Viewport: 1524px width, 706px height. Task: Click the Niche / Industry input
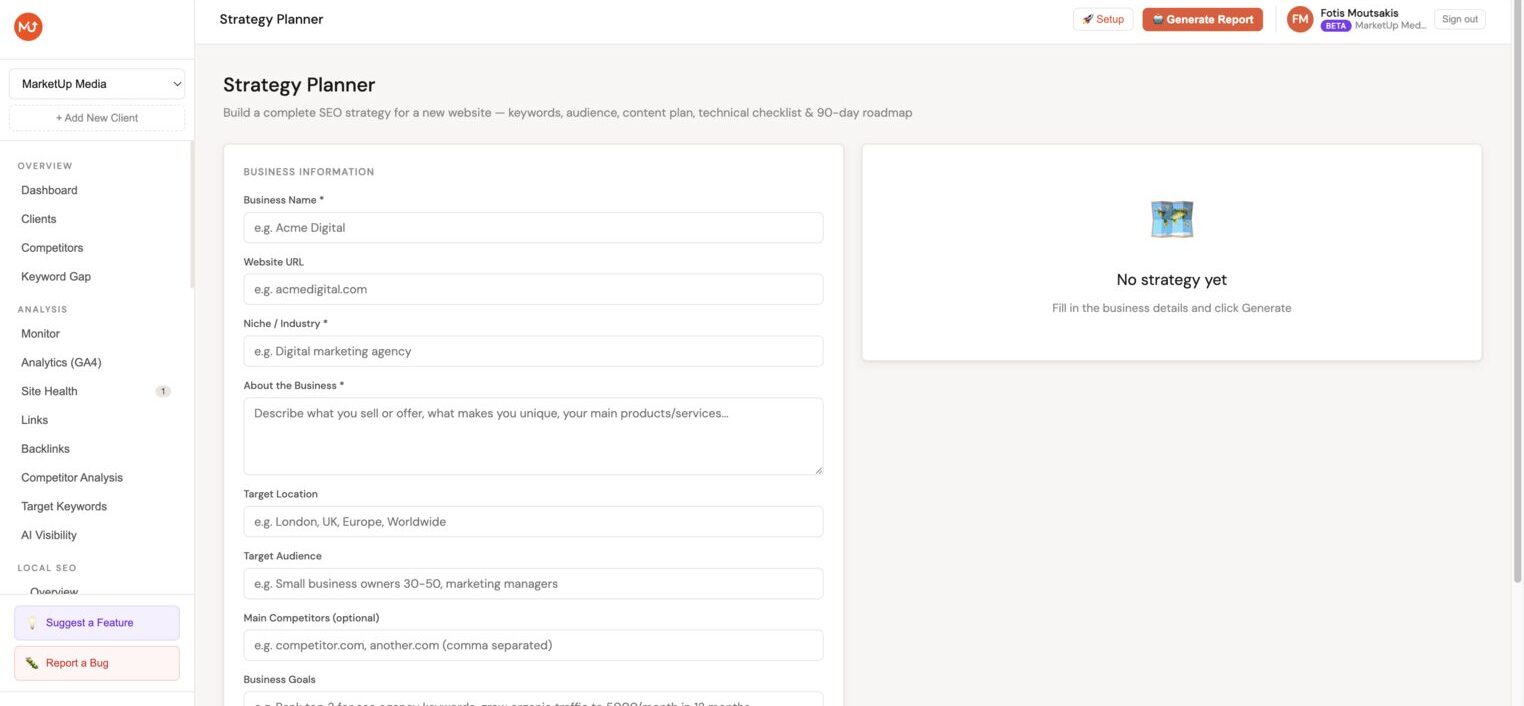[533, 351]
